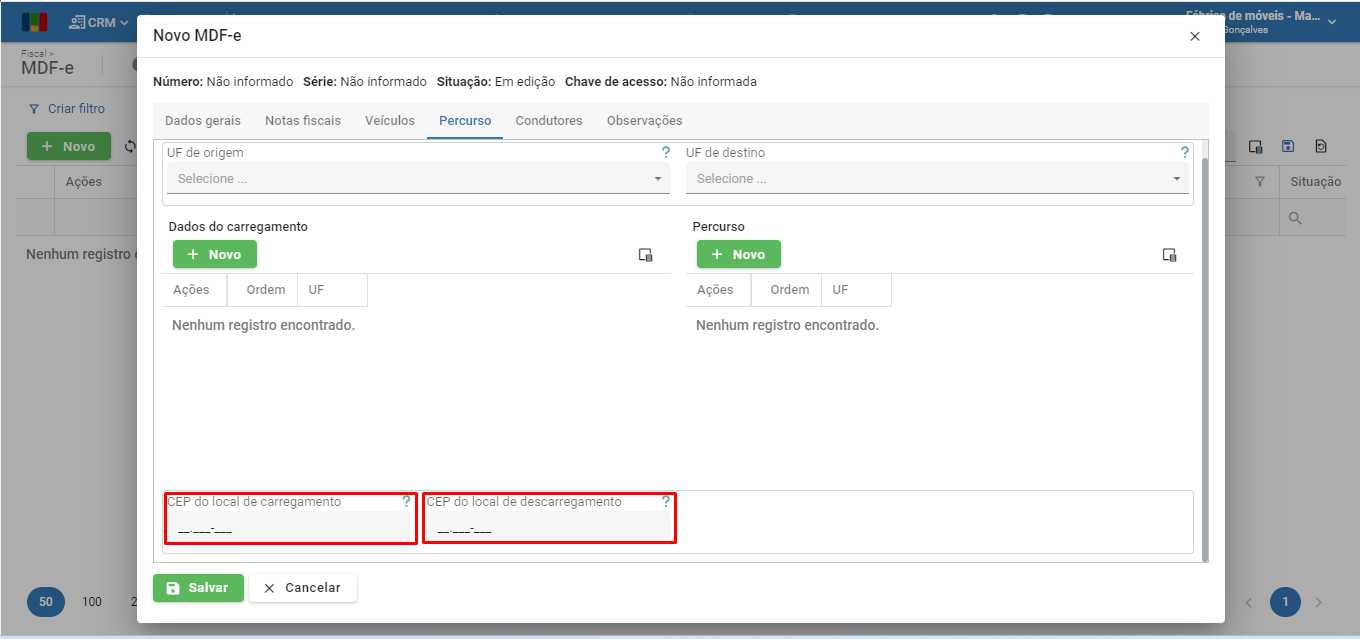Add new entry in Dados do carregamento

click(214, 254)
